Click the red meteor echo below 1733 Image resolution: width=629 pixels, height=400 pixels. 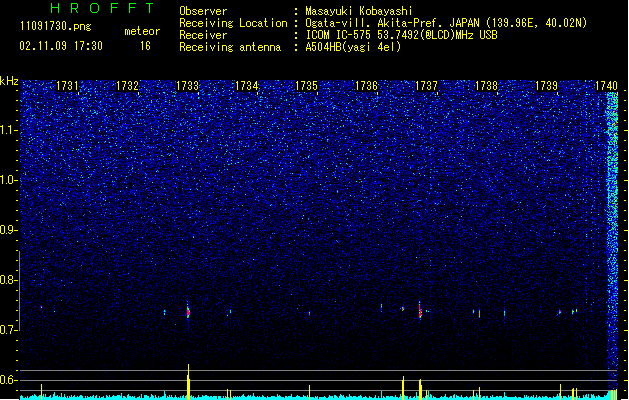coord(188,312)
